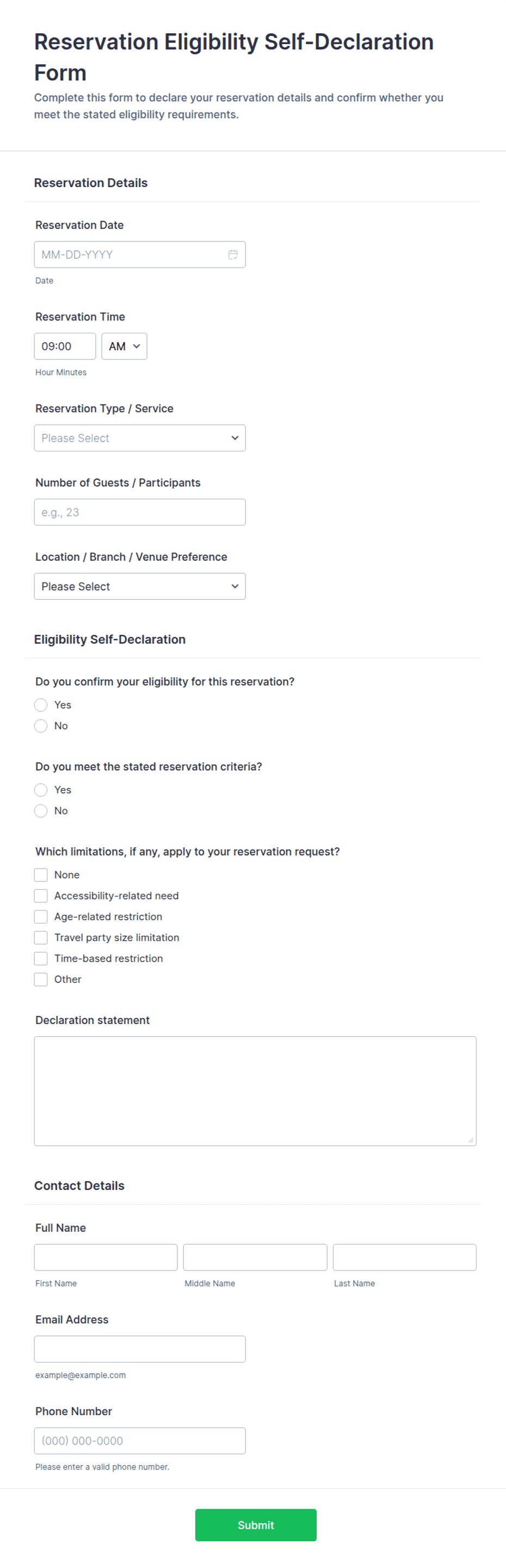Open the calendar icon in Reservation Date
This screenshot has width=506, height=1568.
pos(233,255)
